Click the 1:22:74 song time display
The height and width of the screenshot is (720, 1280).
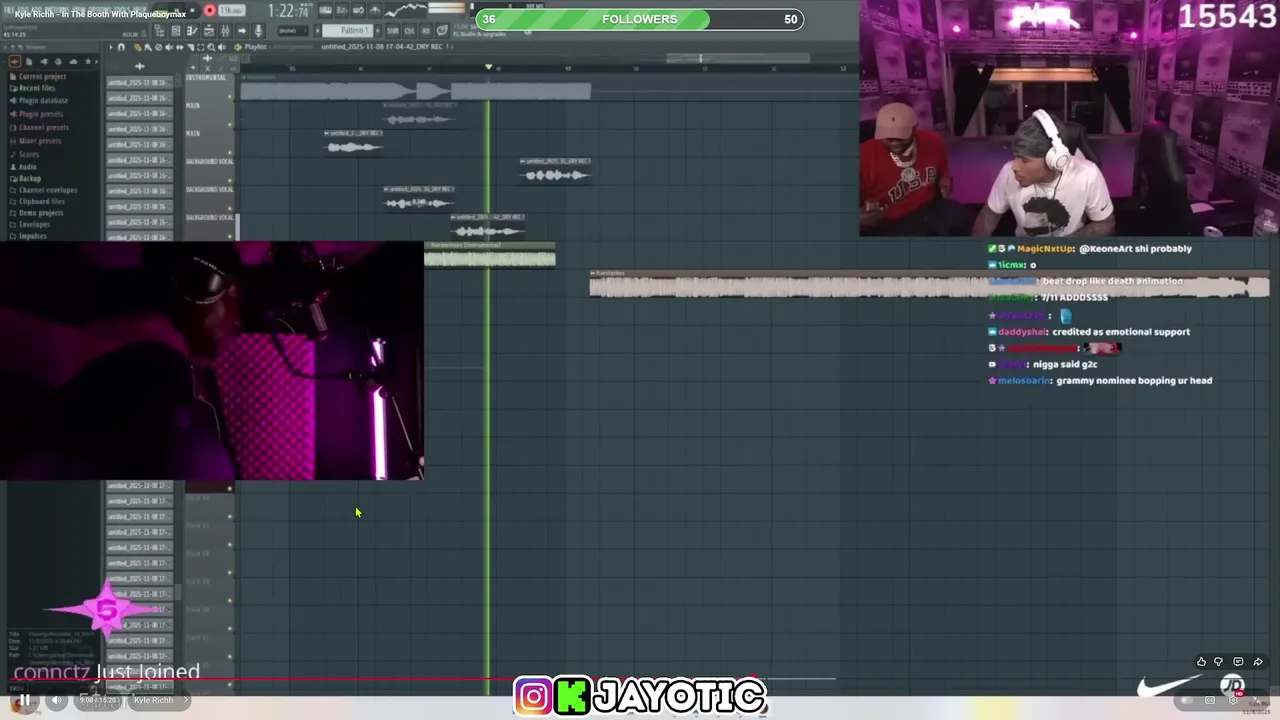pos(288,11)
